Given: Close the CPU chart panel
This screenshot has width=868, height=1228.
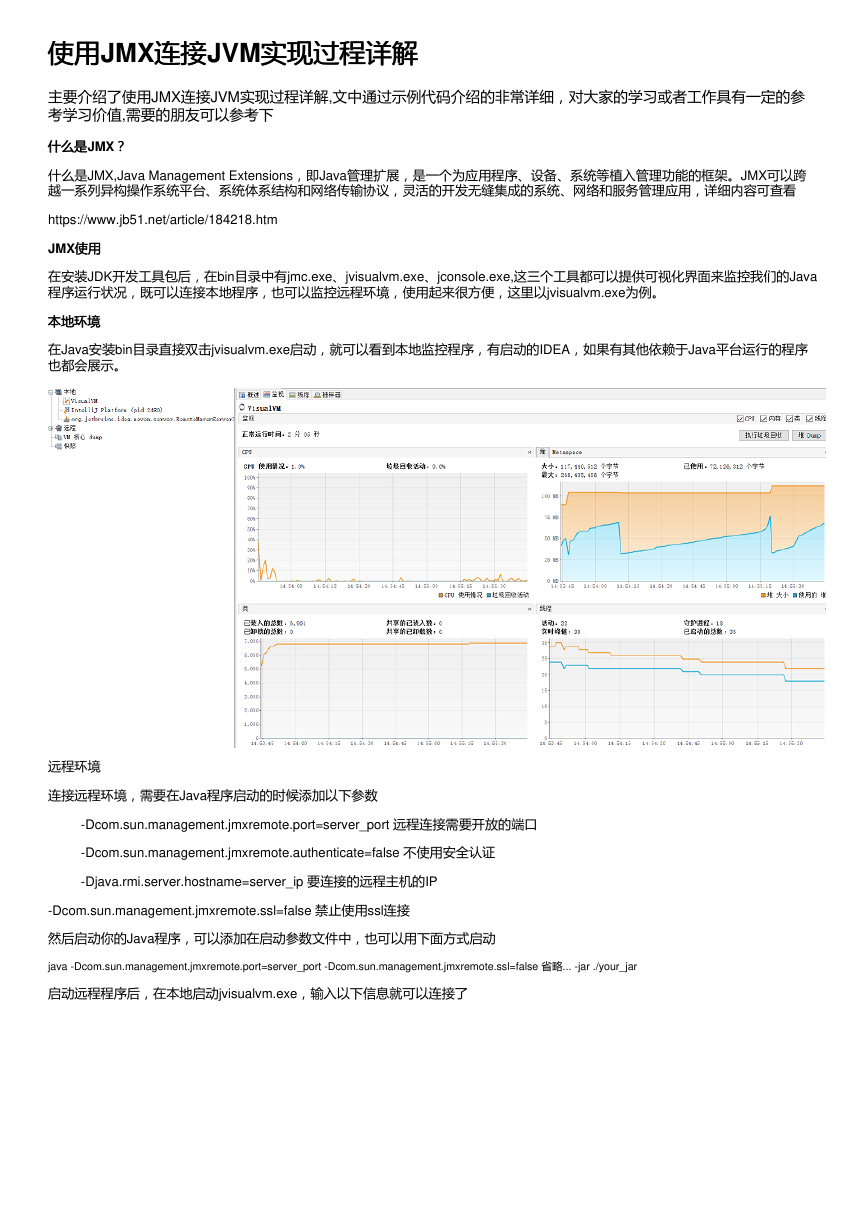Looking at the screenshot, I should tap(529, 452).
